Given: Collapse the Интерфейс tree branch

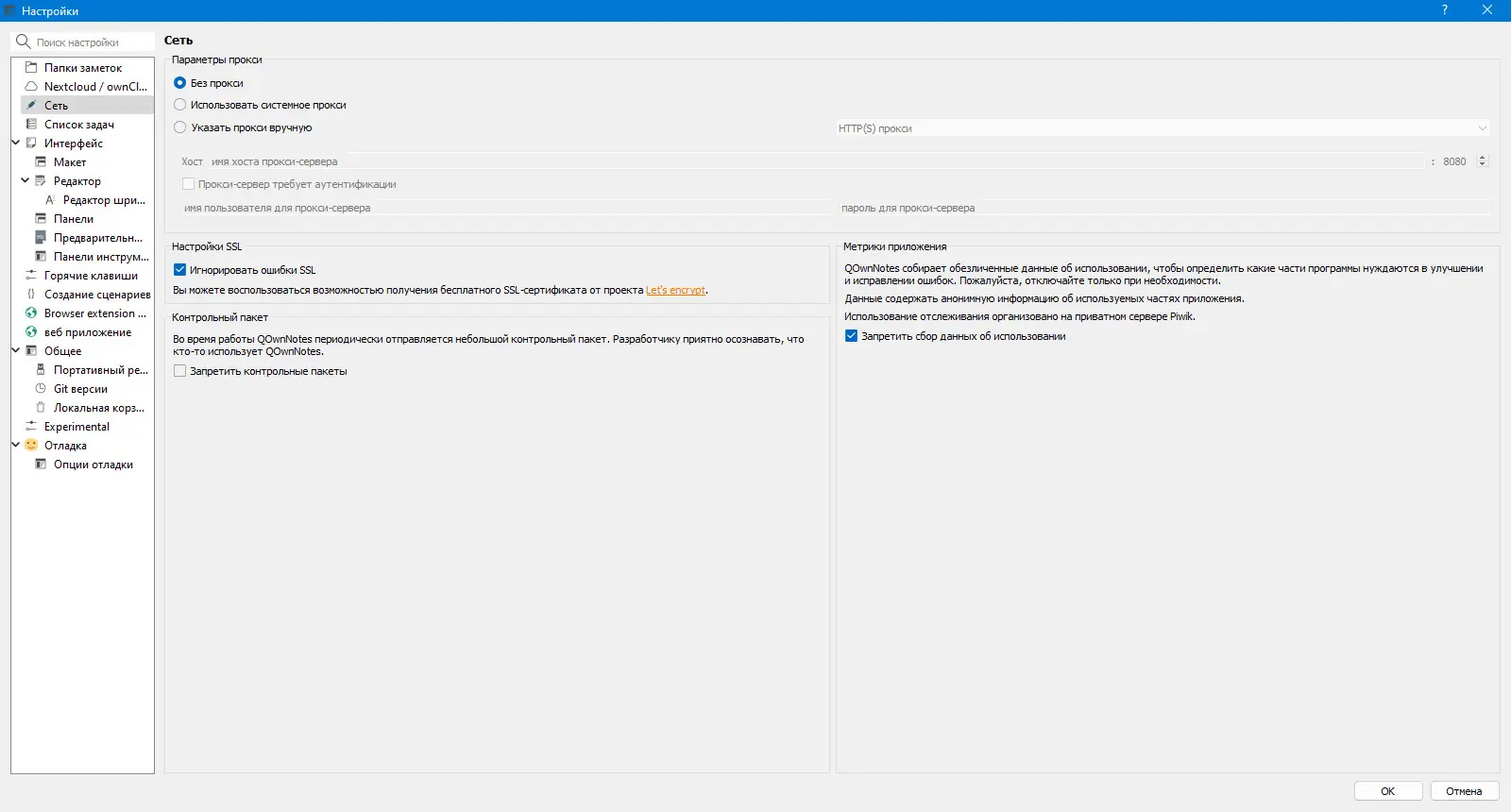Looking at the screenshot, I should point(16,143).
